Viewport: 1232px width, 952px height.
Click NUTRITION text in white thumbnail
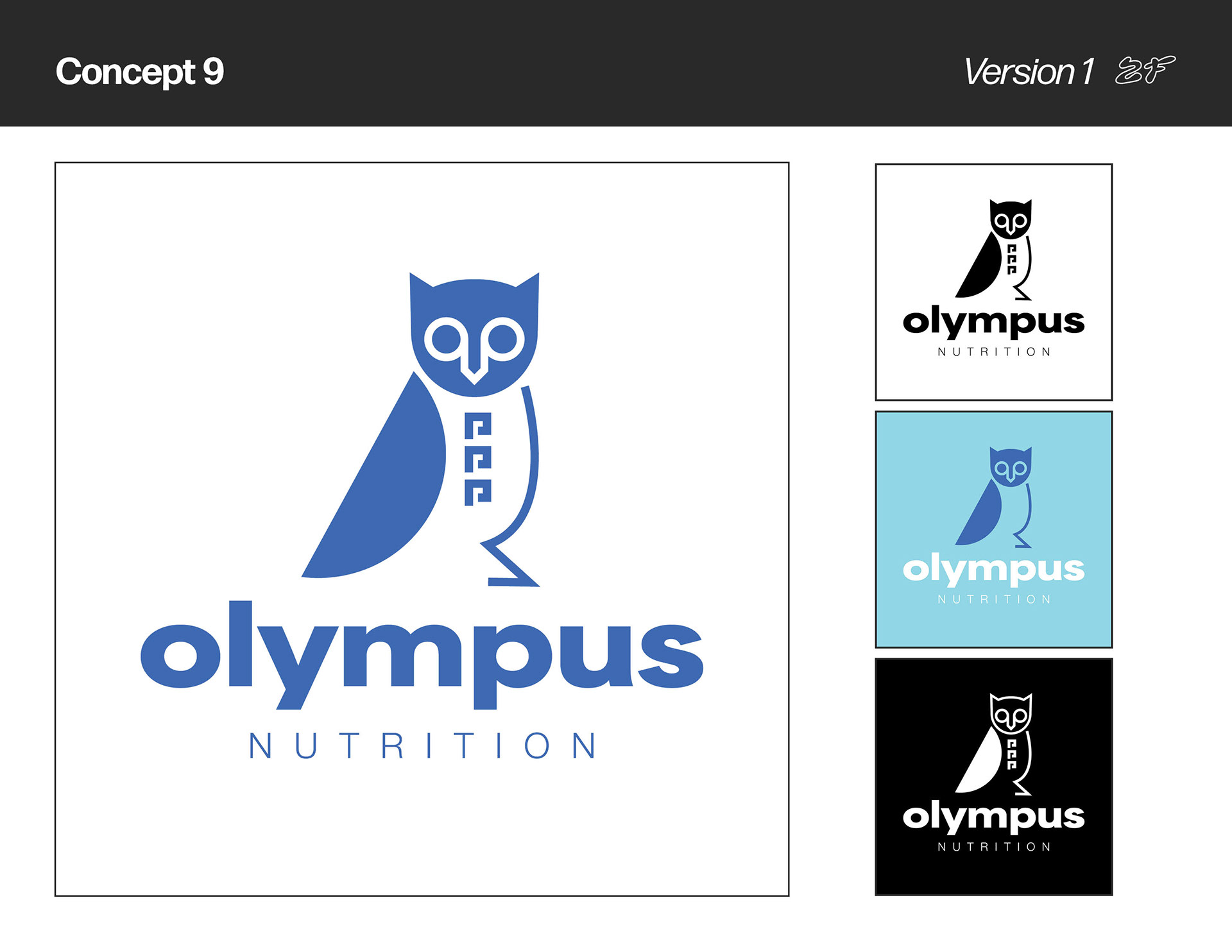[994, 352]
